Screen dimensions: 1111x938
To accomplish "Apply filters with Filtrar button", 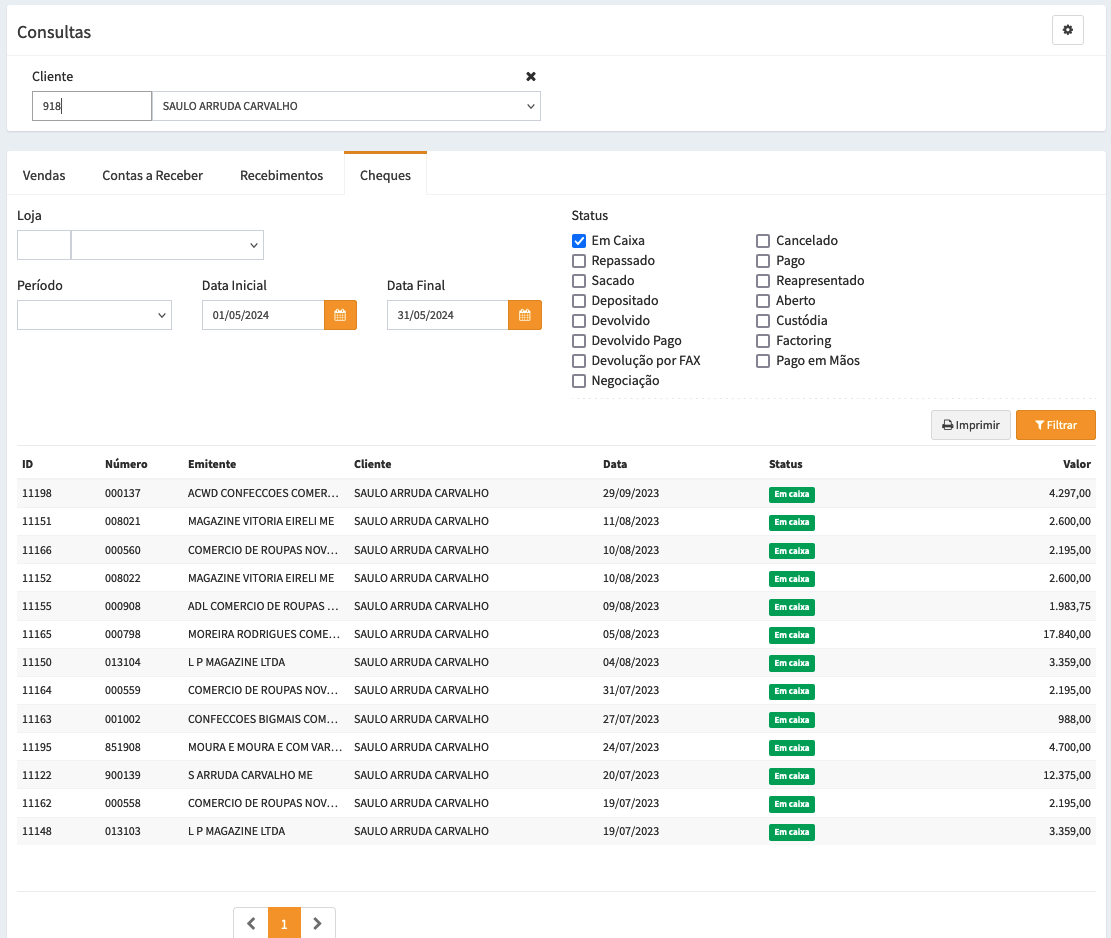I will point(1055,425).
